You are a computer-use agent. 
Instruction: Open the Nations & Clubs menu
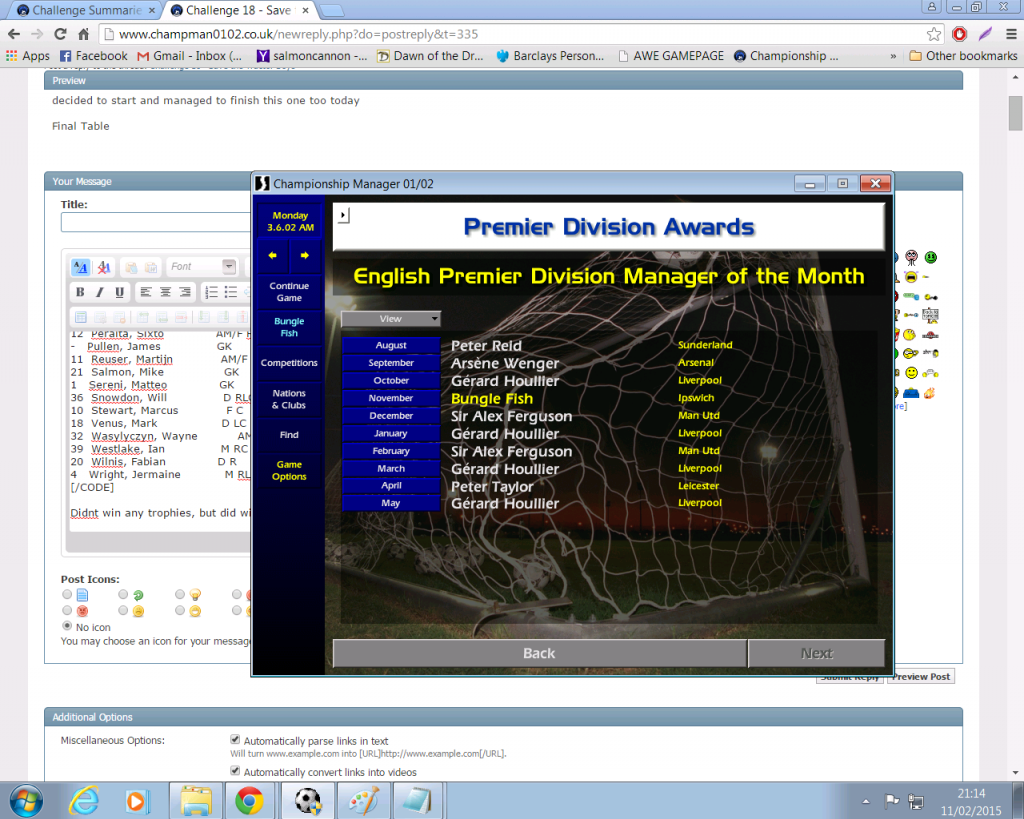(x=289, y=399)
